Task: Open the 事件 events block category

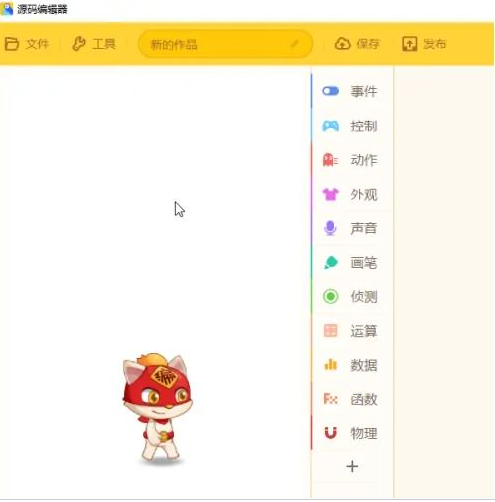Action: (x=350, y=91)
